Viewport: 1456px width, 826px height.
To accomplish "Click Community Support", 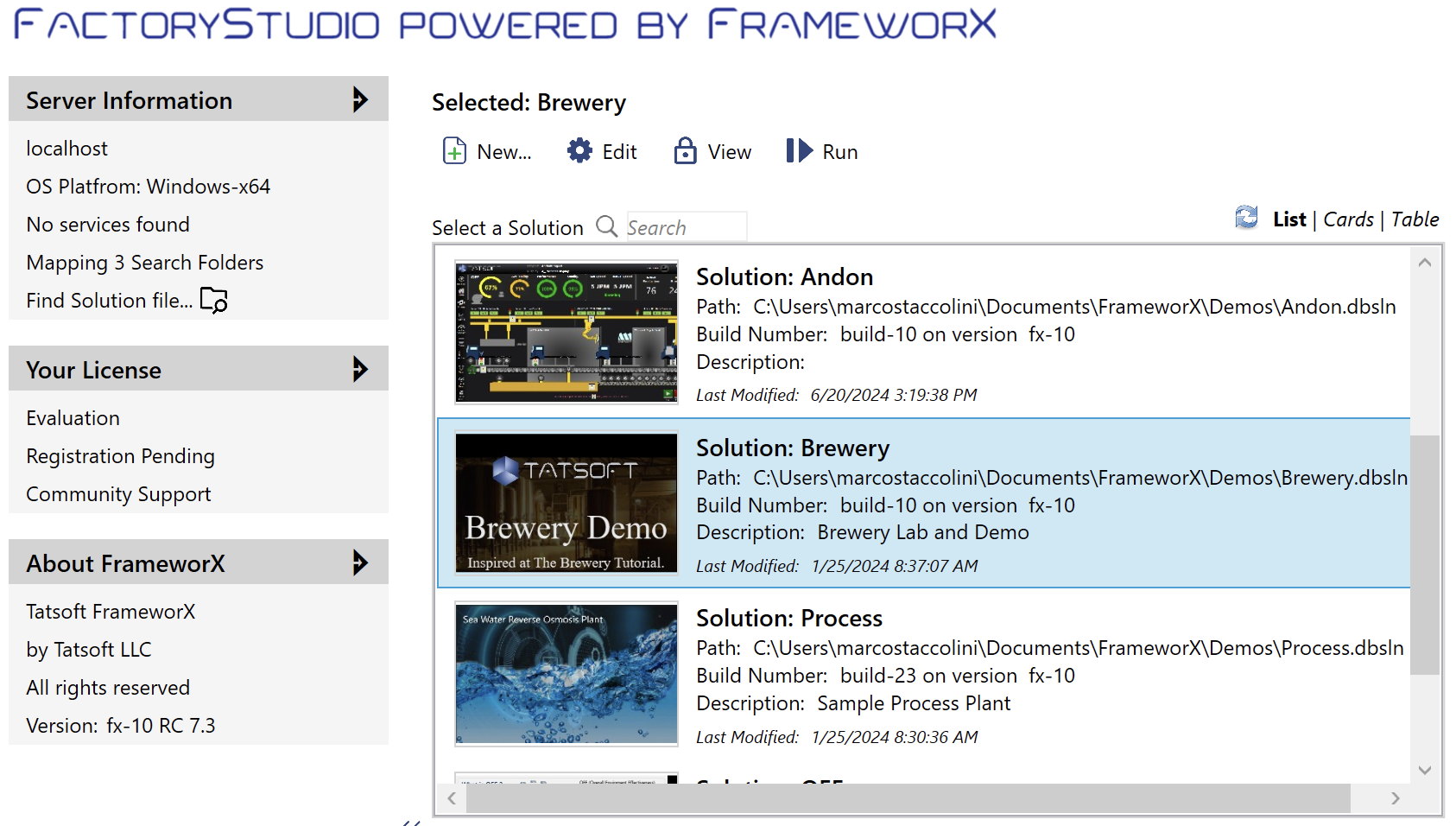I will [x=118, y=494].
